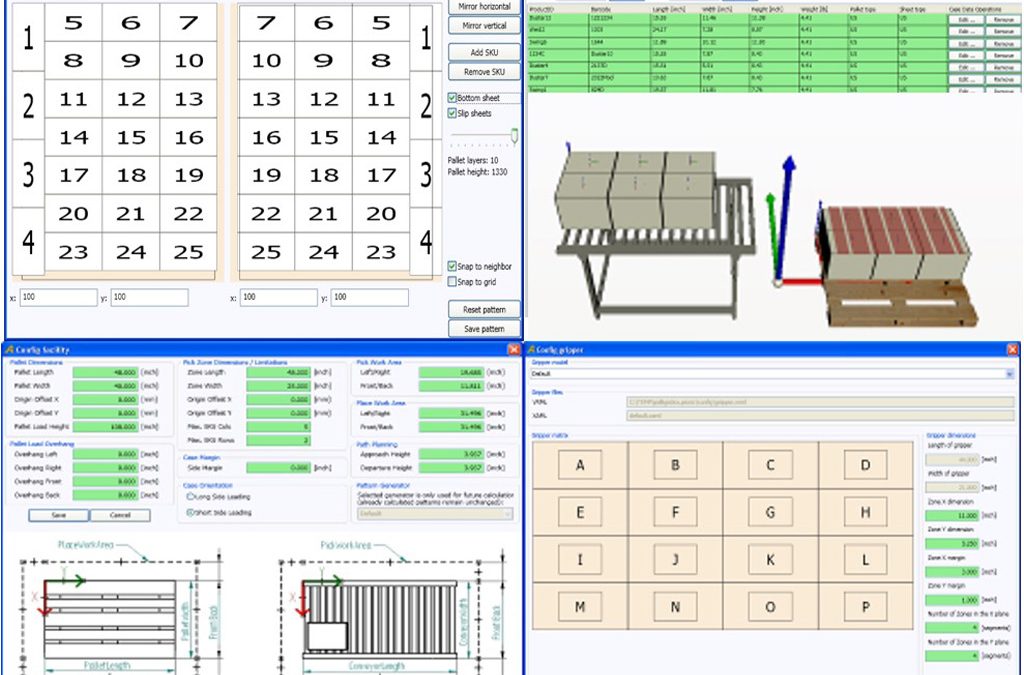Open the Pattern Generator dropdown
The width and height of the screenshot is (1024, 675).
pyautogui.click(x=508, y=514)
